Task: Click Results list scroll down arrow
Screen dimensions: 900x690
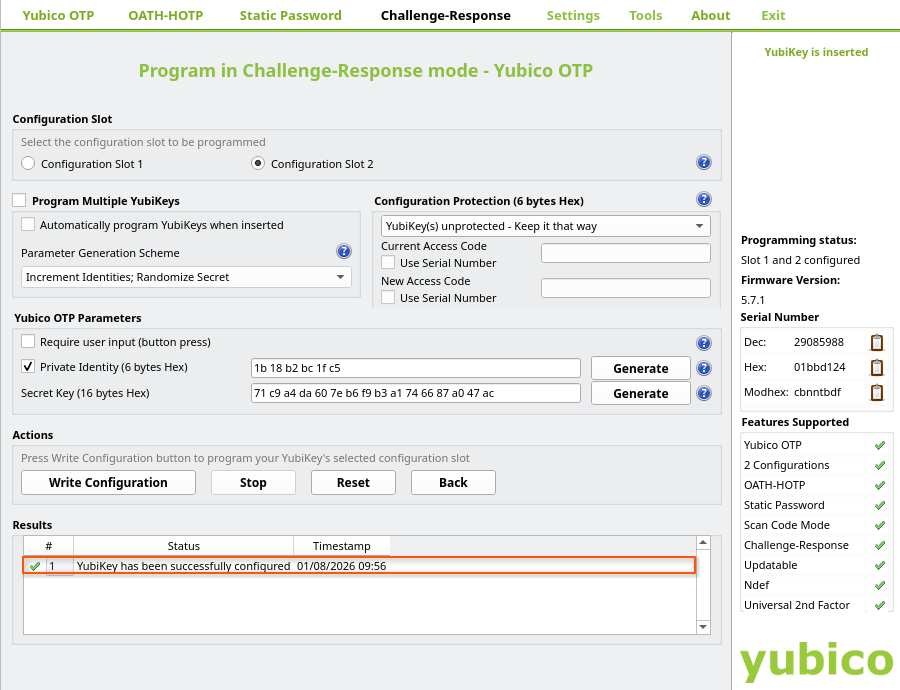Action: [x=703, y=627]
